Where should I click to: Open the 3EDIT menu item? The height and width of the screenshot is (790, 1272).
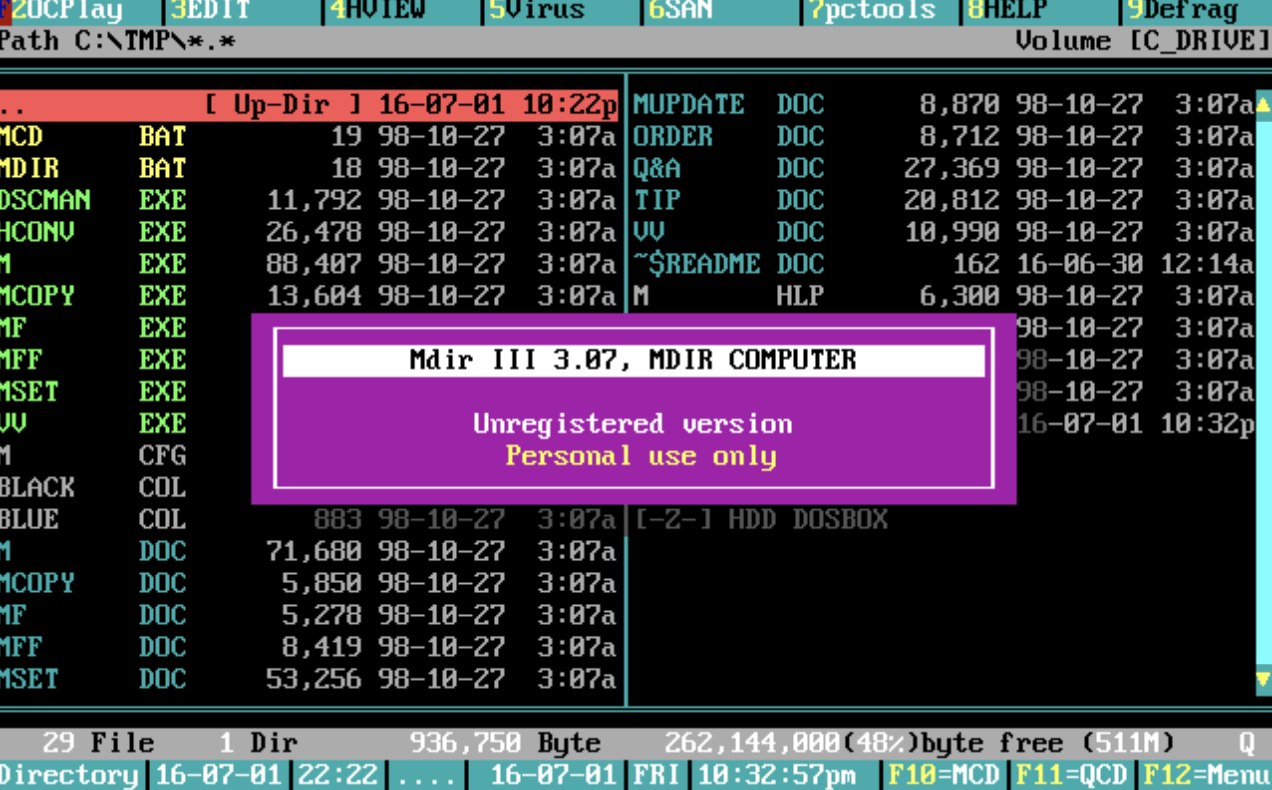point(210,10)
